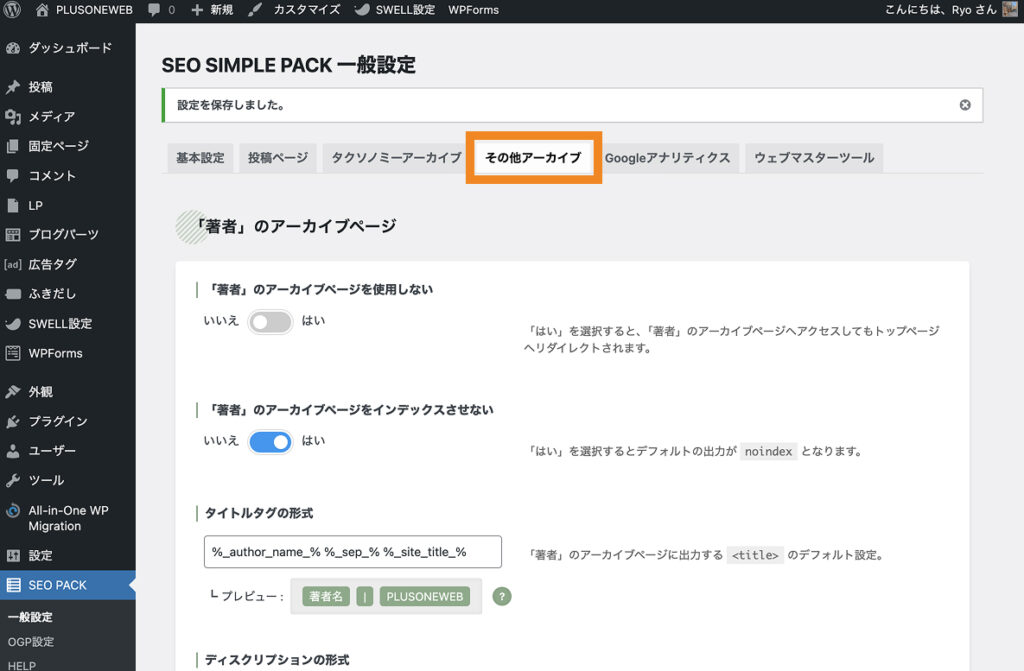Open the Users menu in sidebar
1024x671 pixels.
[x=51, y=451]
